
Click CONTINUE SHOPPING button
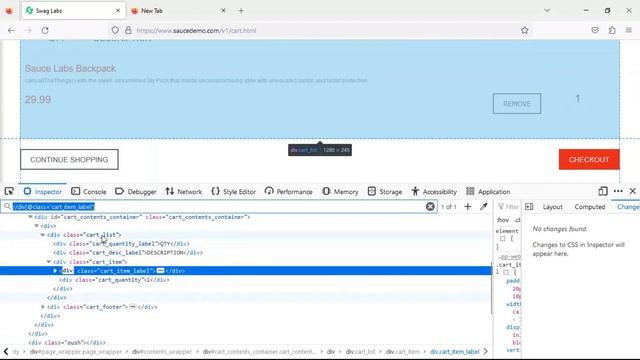click(x=69, y=160)
